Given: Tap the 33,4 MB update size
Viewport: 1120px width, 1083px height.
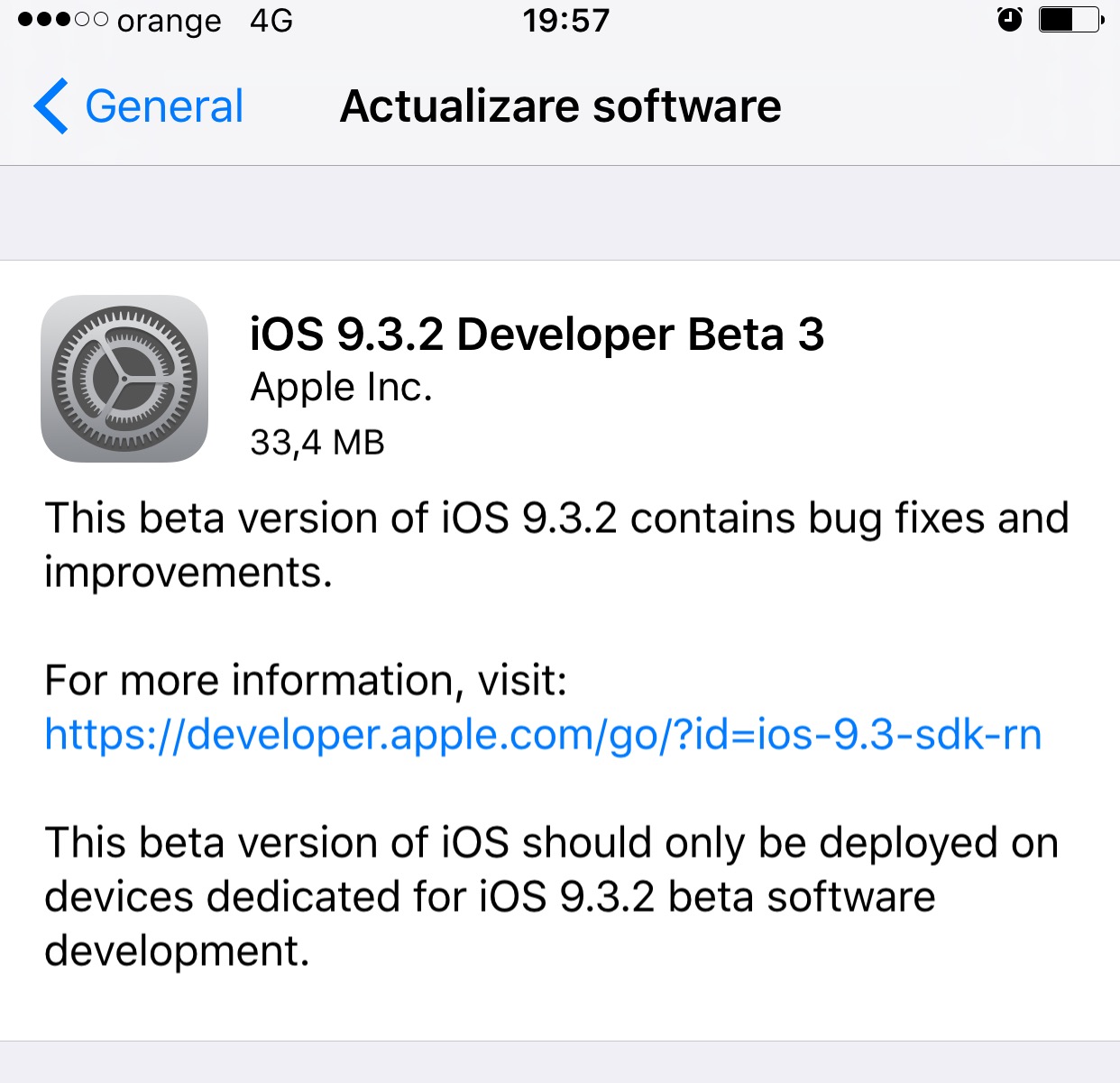Looking at the screenshot, I should pos(317,443).
